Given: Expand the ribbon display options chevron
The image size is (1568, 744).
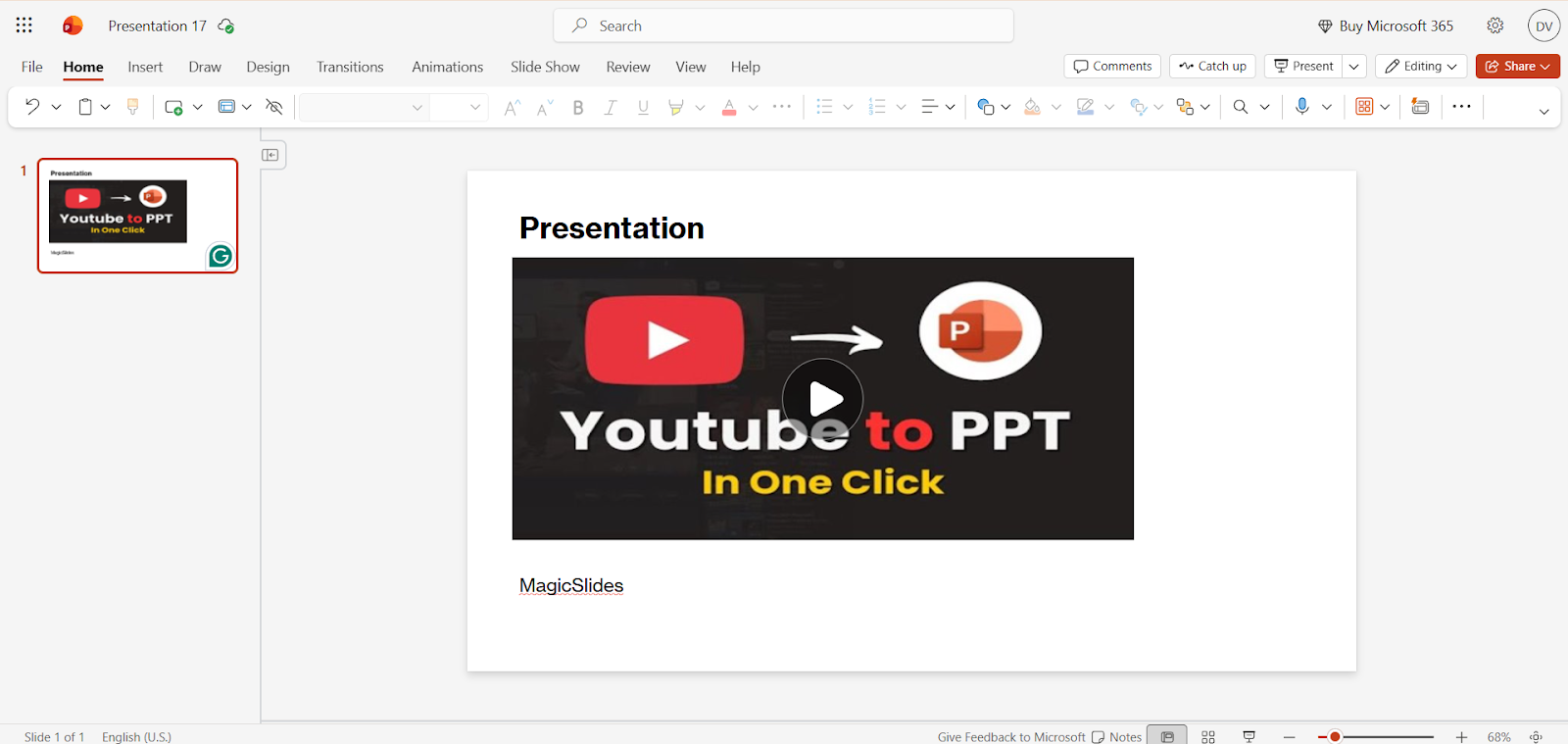Looking at the screenshot, I should (x=1543, y=111).
